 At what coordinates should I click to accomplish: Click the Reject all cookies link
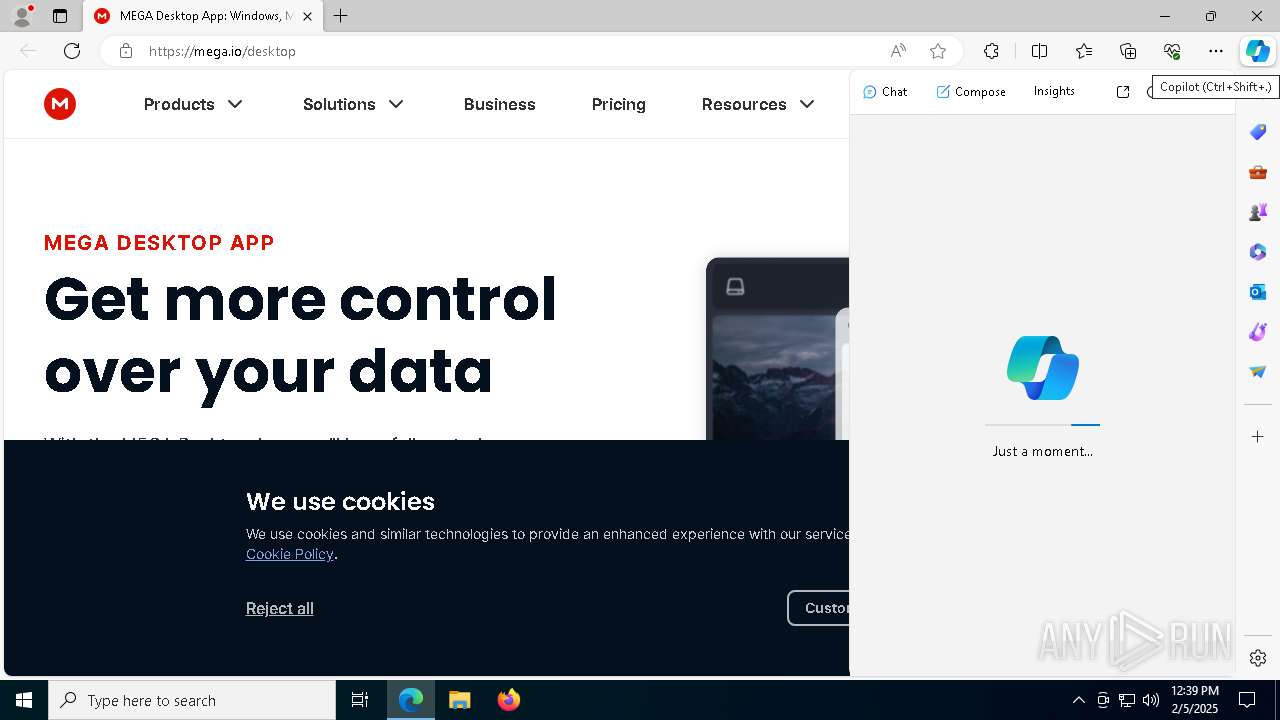(279, 608)
